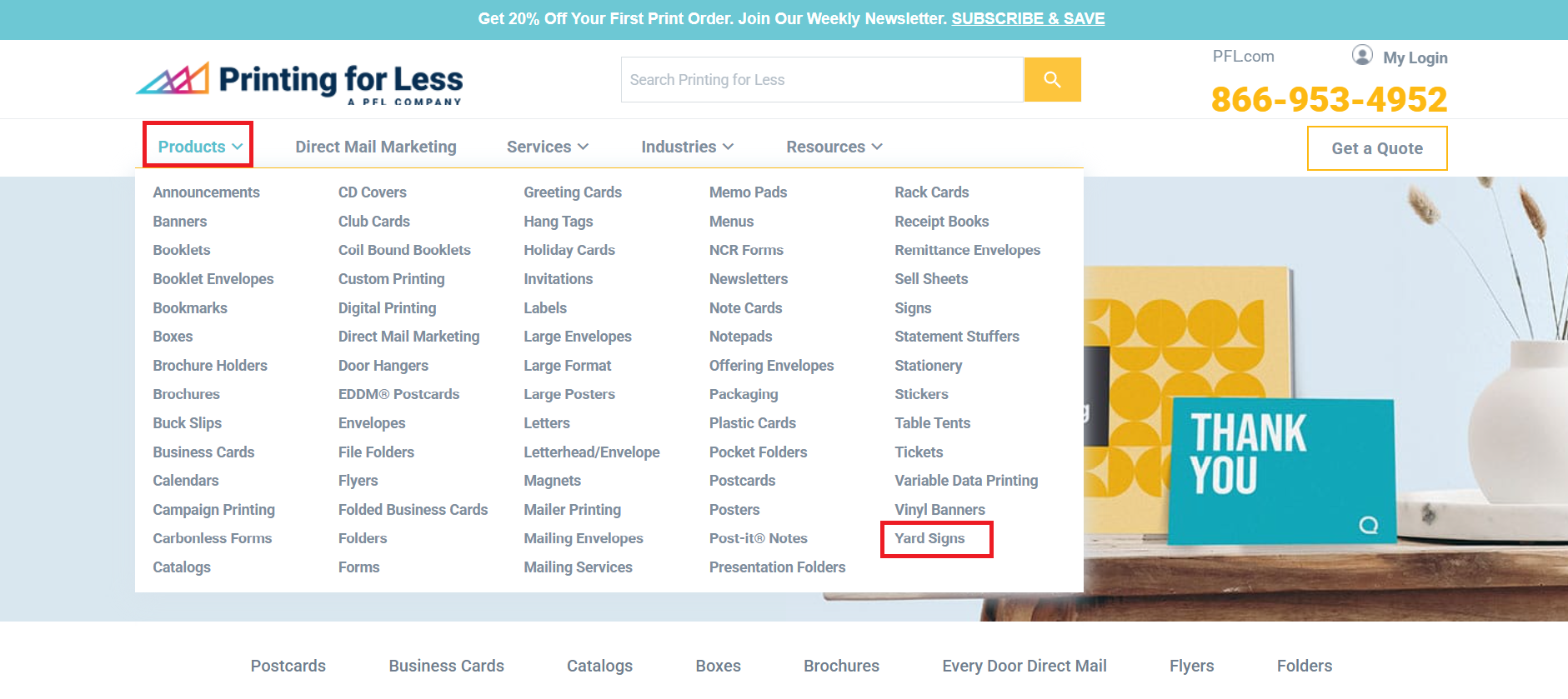Viewport: 1568px width, 699px height.
Task: Choose Greeting Cards from the menu
Action: point(573,192)
